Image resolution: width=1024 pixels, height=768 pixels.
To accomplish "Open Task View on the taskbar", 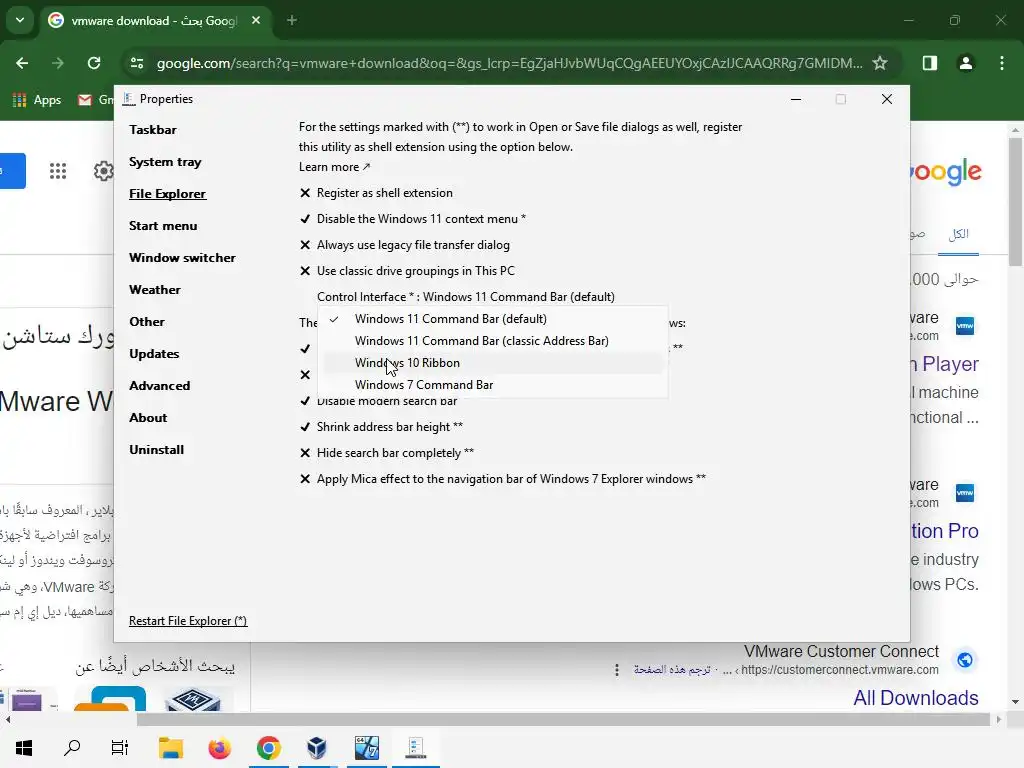I will click(120, 748).
